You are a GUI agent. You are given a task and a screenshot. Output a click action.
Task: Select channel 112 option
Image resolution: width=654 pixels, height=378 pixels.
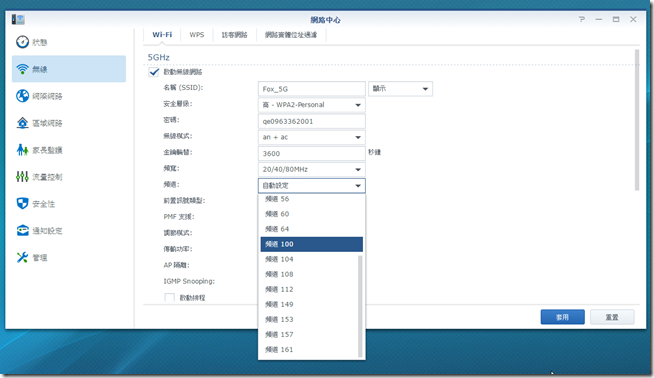pyautogui.click(x=309, y=289)
